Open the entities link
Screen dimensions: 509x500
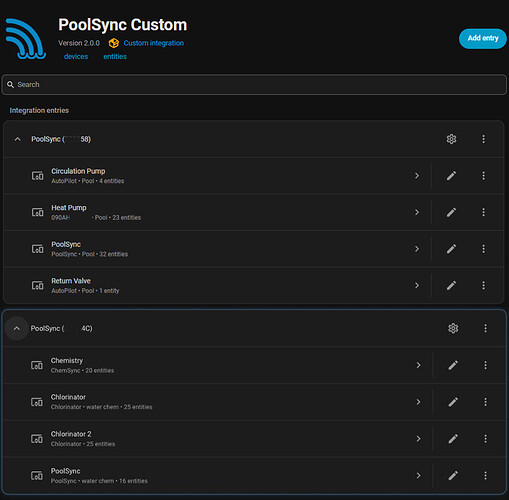tap(115, 56)
